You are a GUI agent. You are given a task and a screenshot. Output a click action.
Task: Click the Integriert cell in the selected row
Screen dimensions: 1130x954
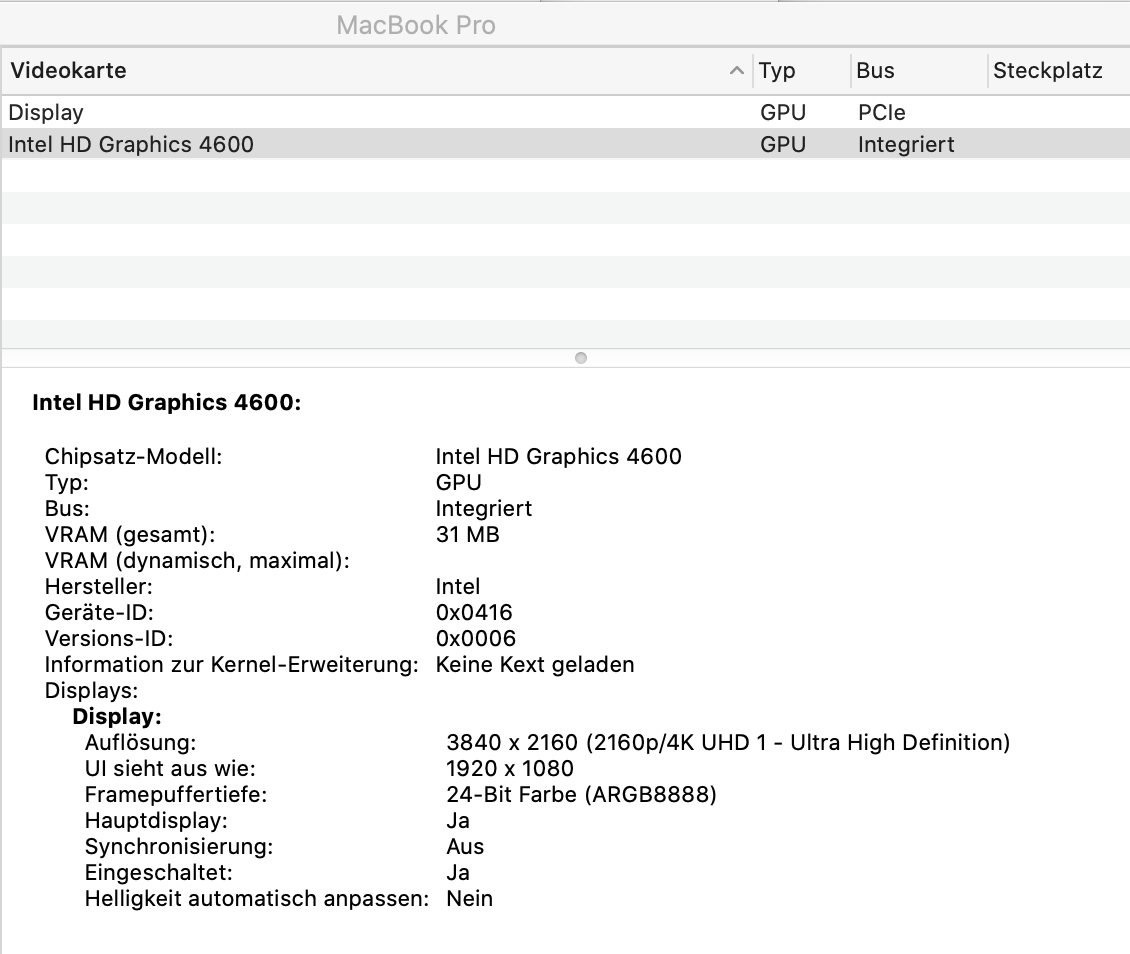pyautogui.click(x=906, y=145)
